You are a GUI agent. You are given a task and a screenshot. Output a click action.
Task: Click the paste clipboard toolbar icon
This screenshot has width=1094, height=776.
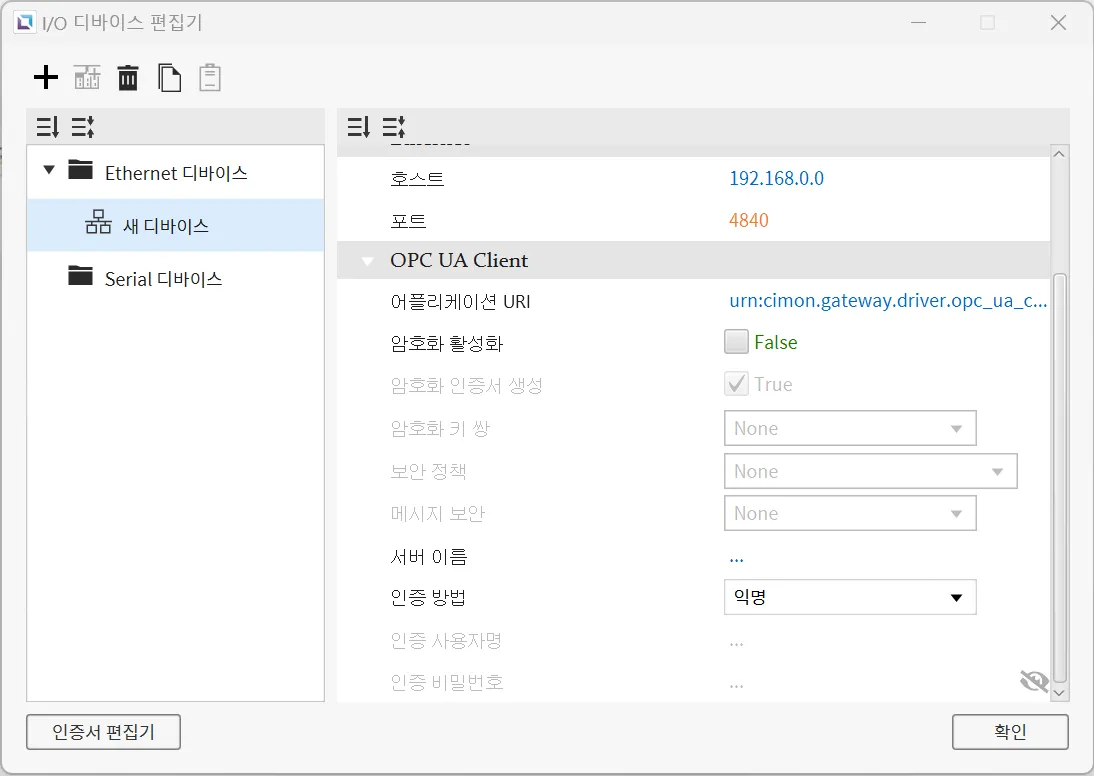pyautogui.click(x=209, y=77)
